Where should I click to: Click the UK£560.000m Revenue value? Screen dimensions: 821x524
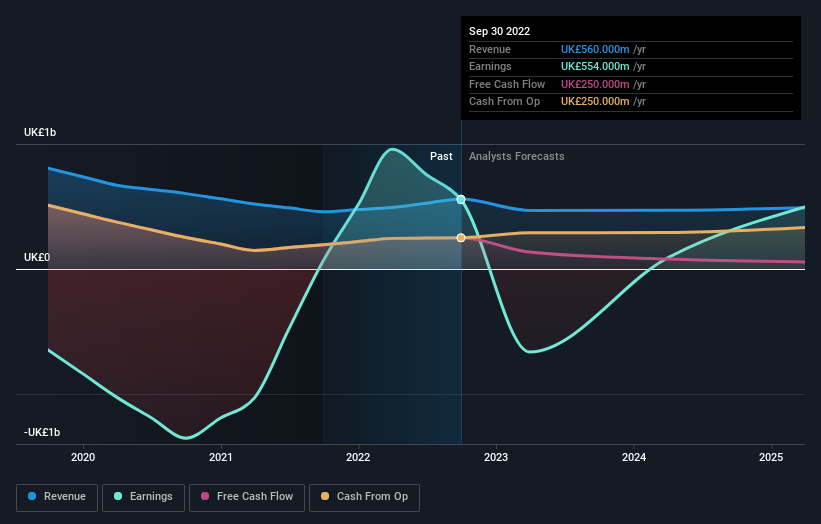click(x=595, y=49)
